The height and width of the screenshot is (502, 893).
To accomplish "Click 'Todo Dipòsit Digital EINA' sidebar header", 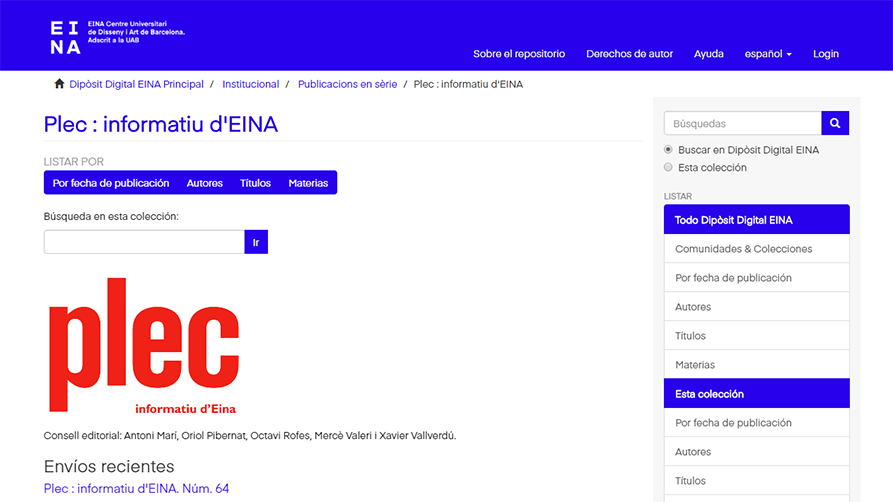I will click(756, 219).
